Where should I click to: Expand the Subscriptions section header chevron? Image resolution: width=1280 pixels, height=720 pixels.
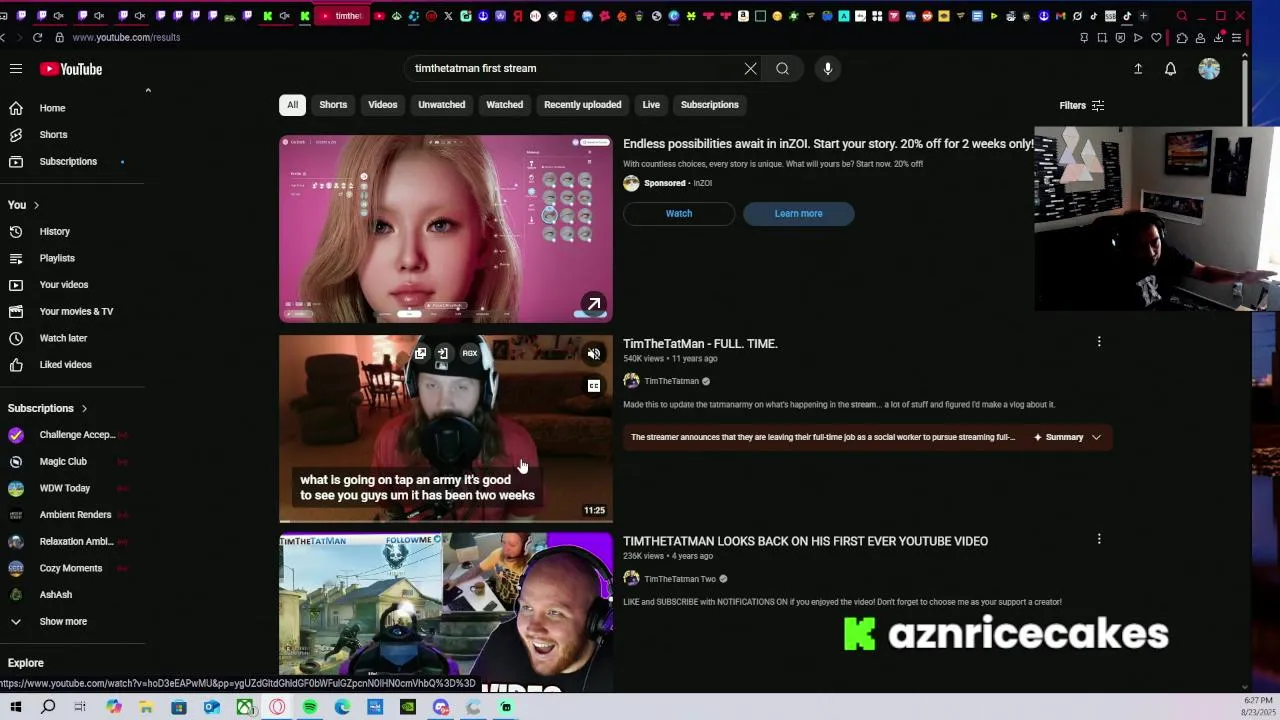(84, 408)
